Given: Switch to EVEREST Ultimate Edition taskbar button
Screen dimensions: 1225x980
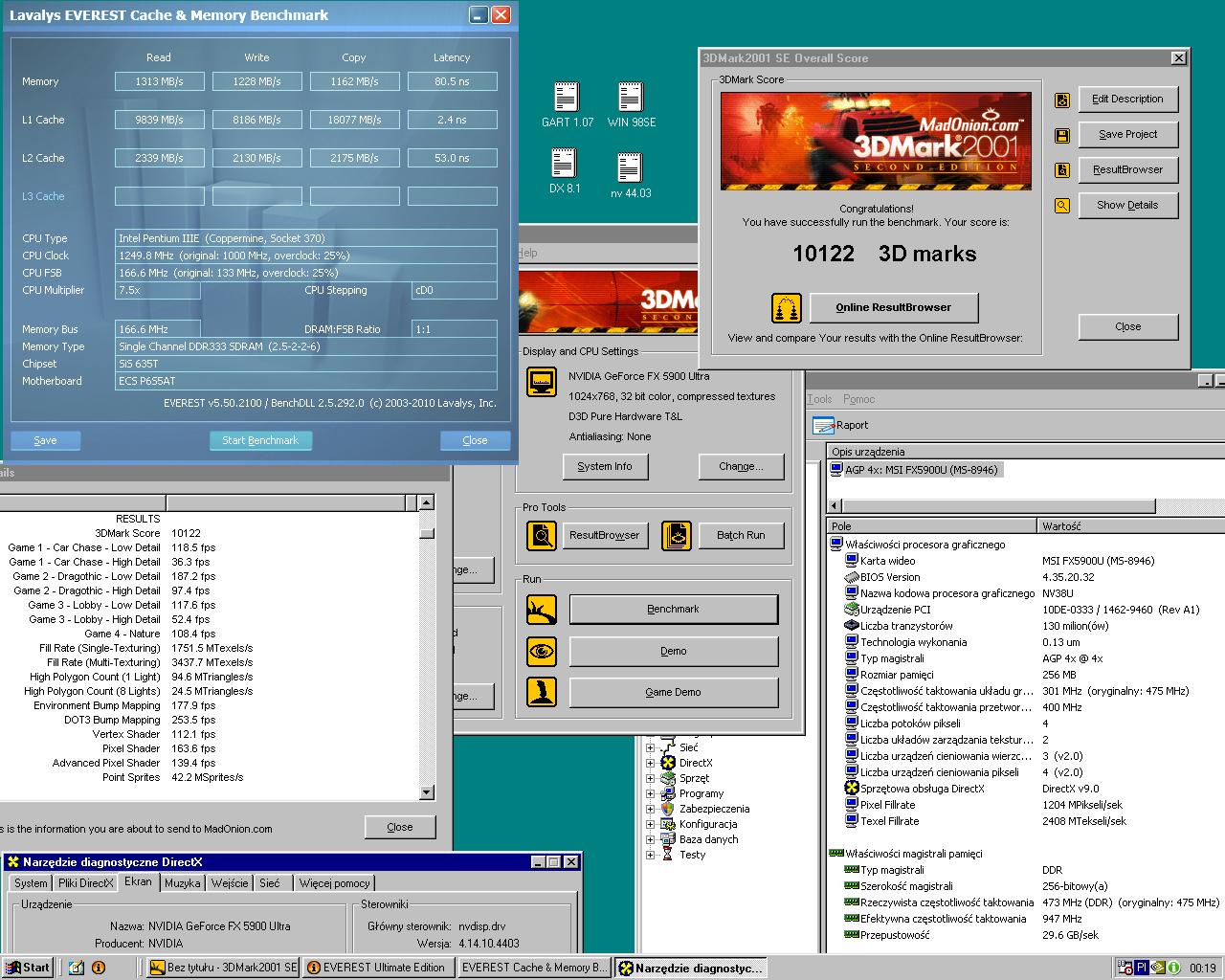Looking at the screenshot, I should [x=379, y=968].
